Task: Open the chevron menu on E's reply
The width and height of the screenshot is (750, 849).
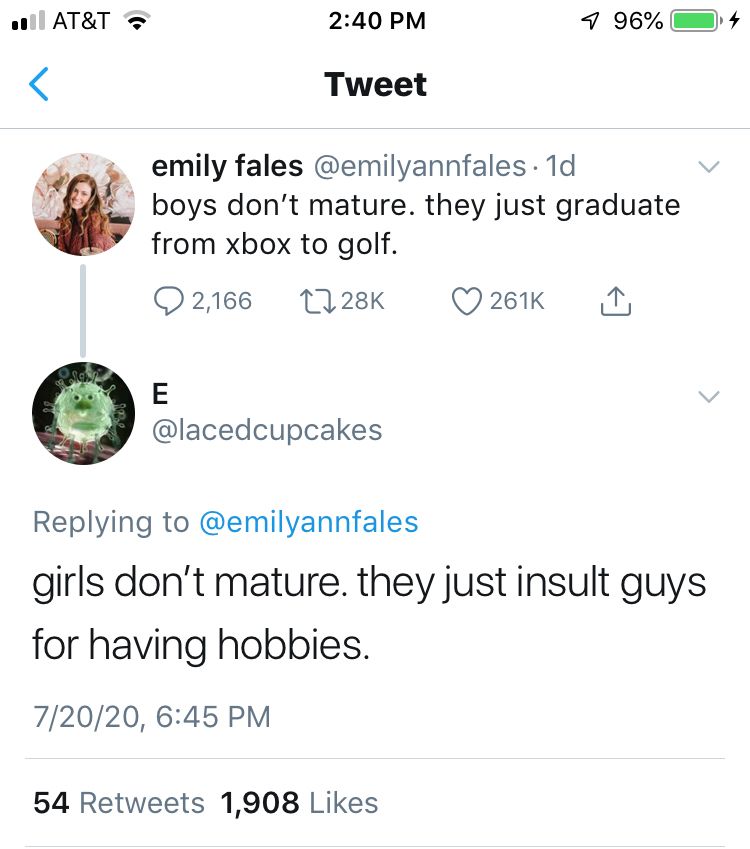Action: coord(708,397)
